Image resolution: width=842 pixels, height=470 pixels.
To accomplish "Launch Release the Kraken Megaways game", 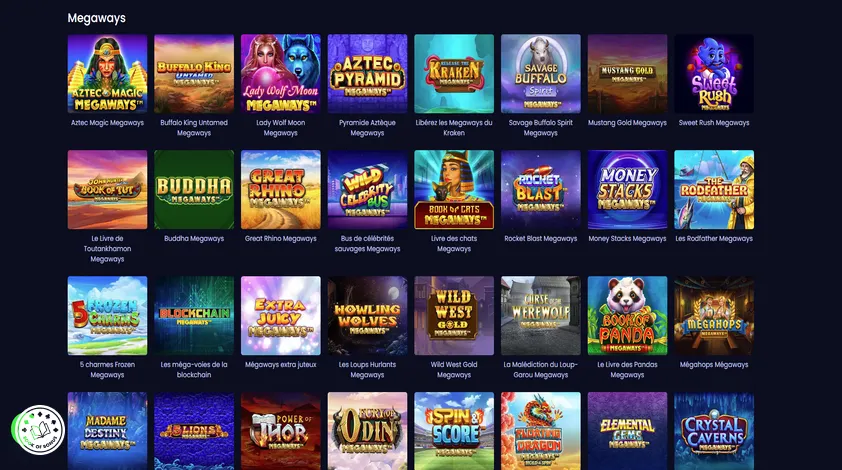I will pos(454,74).
